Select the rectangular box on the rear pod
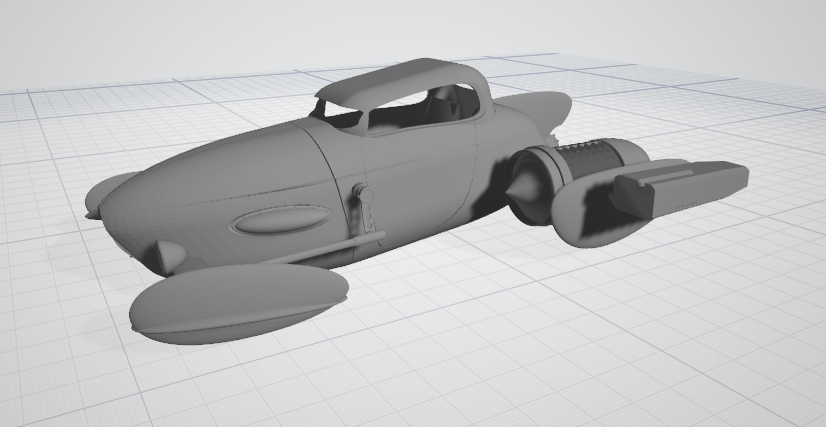The image size is (826, 427). [680, 188]
